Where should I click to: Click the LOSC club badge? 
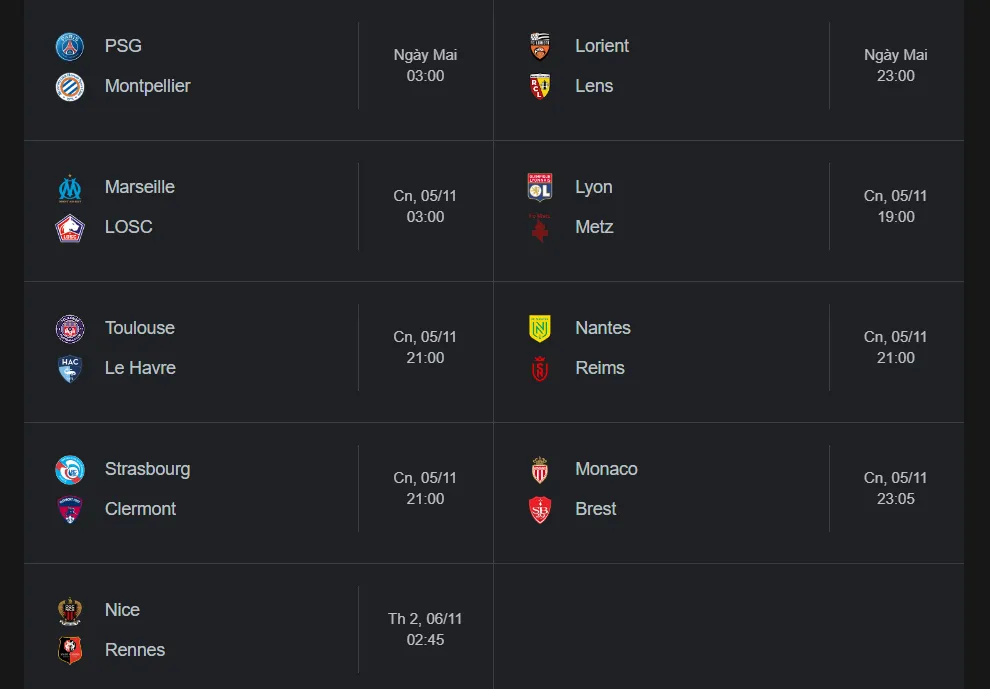click(x=70, y=228)
